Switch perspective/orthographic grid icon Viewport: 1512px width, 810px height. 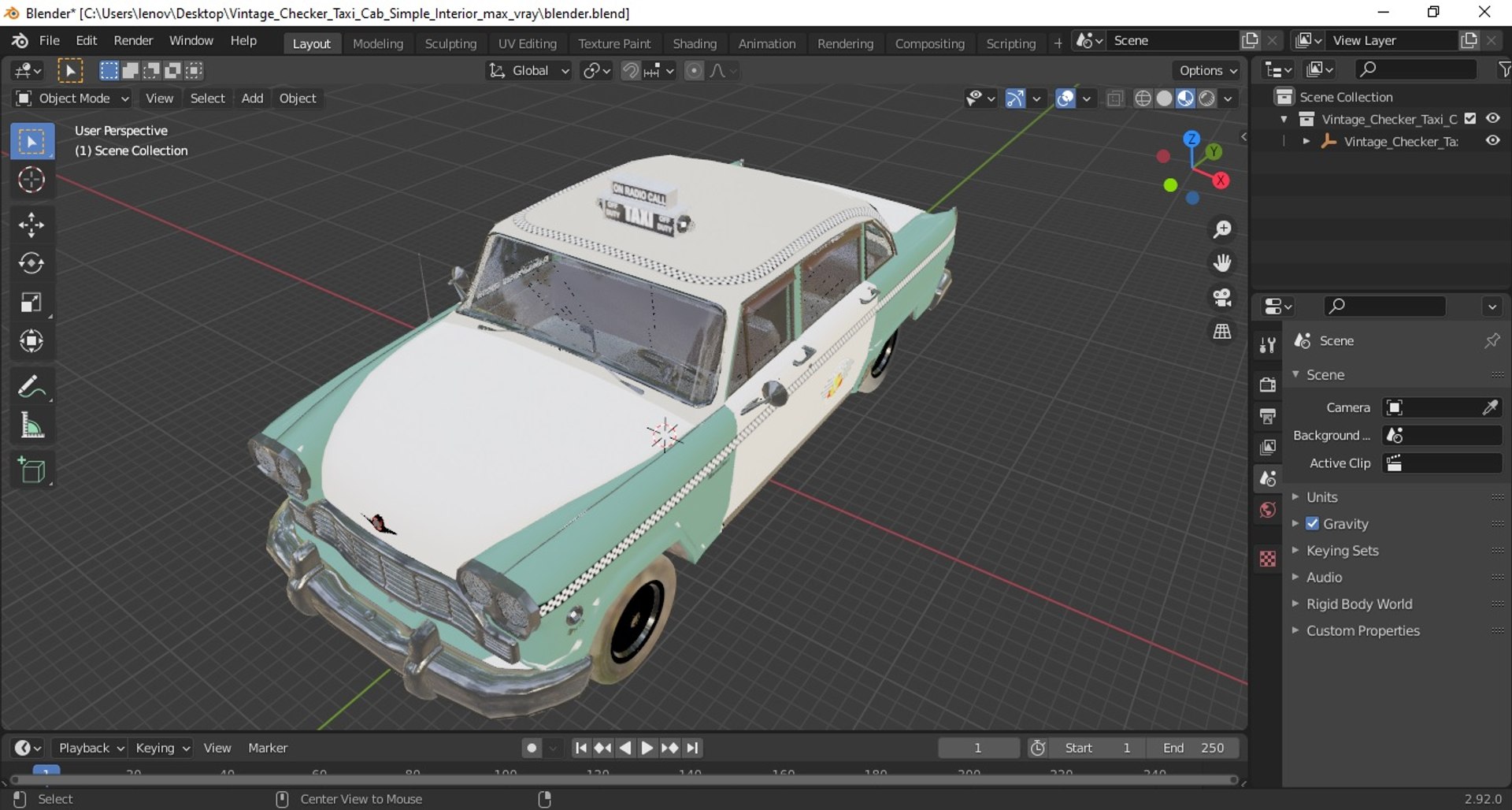(1222, 332)
